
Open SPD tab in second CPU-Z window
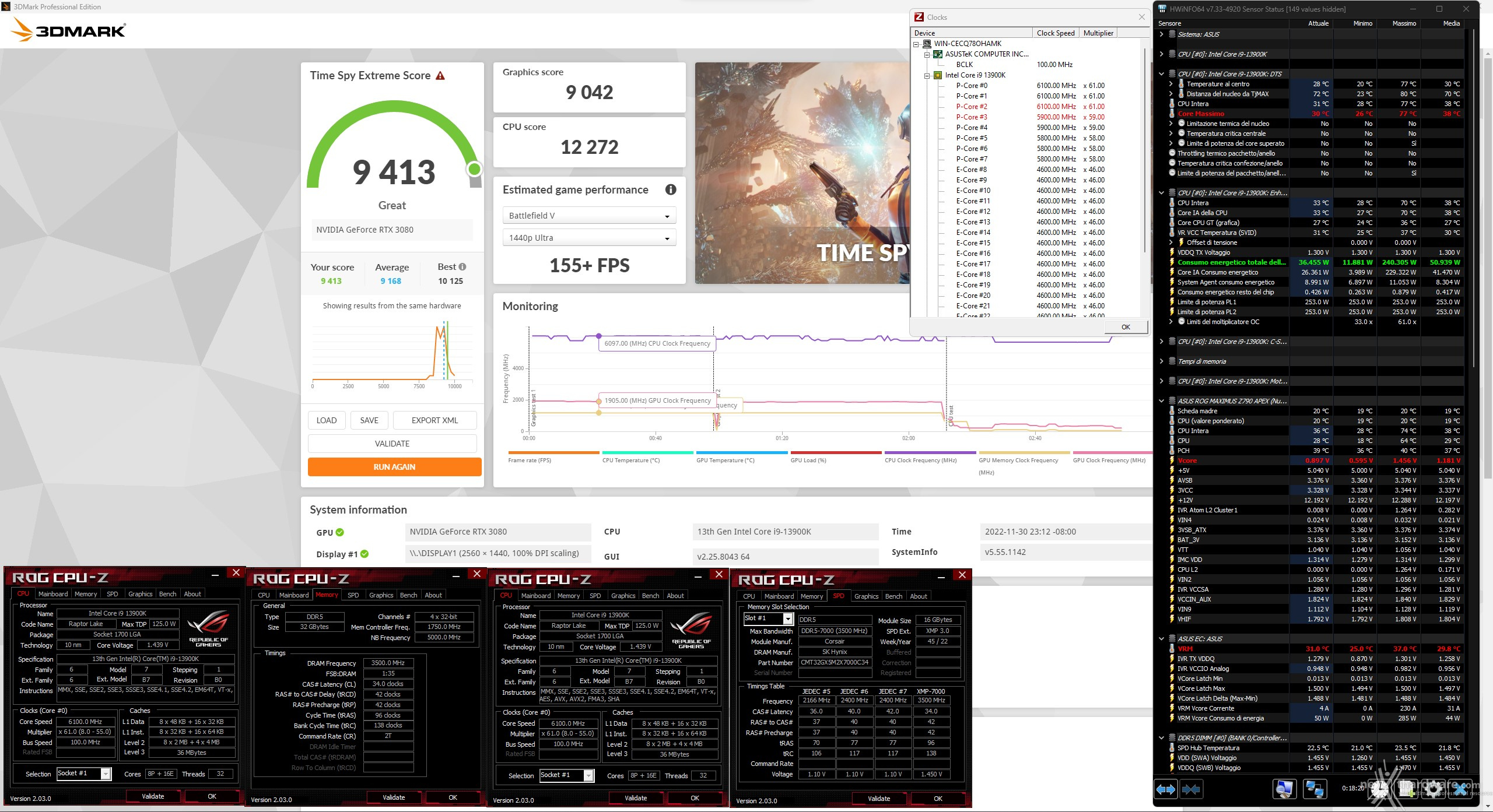coord(353,595)
